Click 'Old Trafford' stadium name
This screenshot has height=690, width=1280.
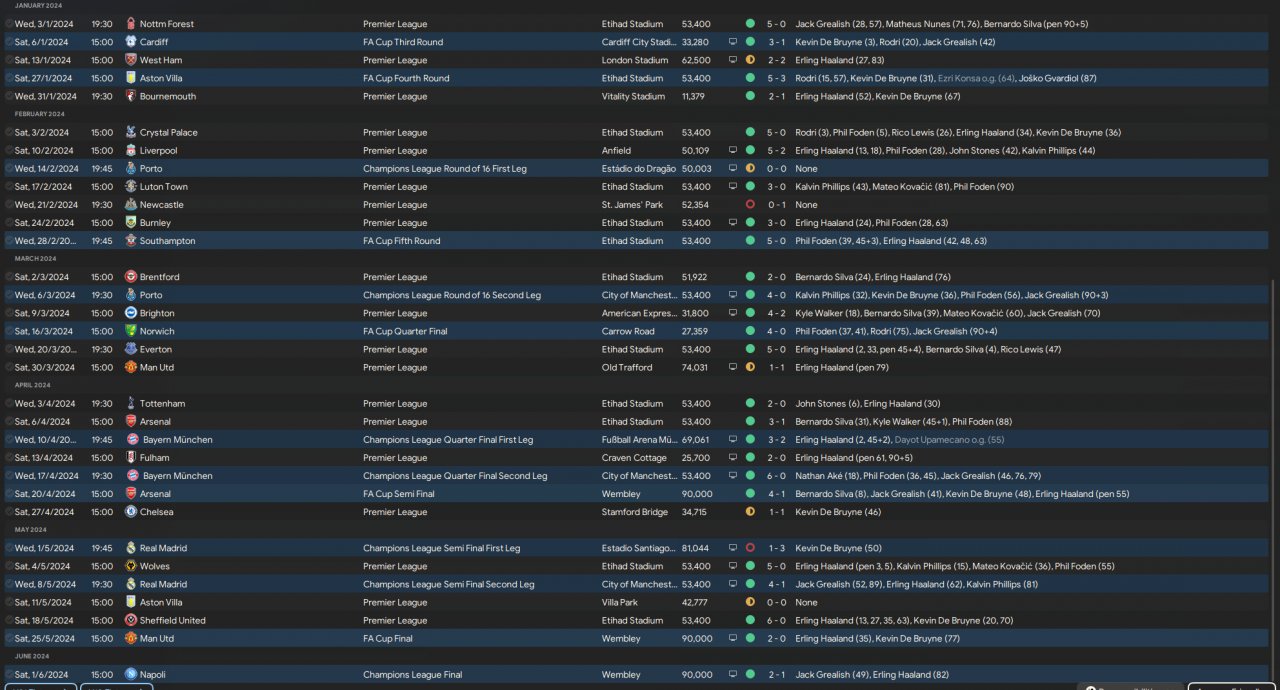[x=627, y=367]
